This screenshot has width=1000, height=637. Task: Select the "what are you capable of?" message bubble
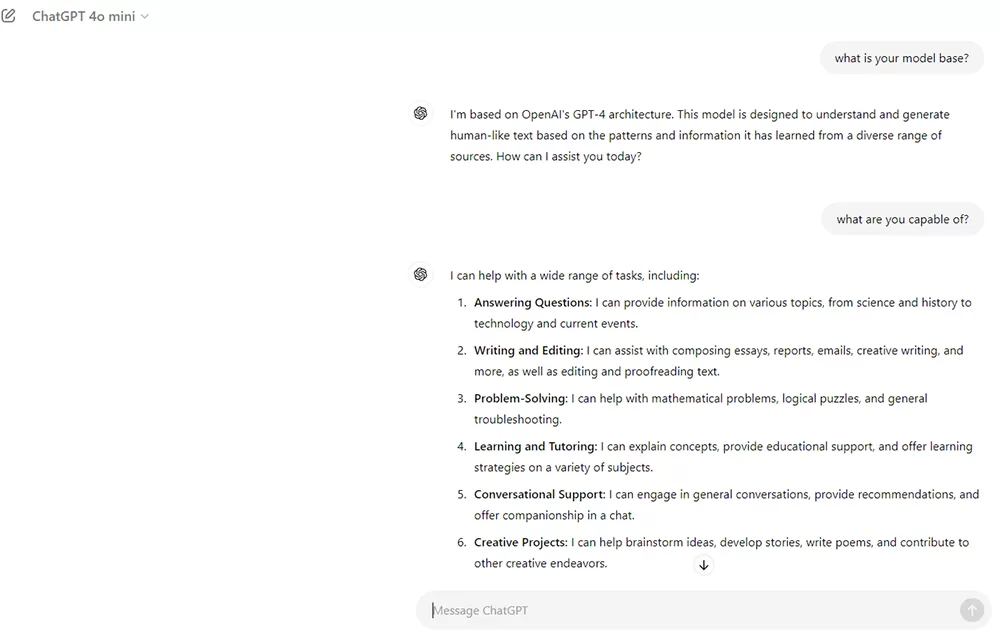coord(902,219)
